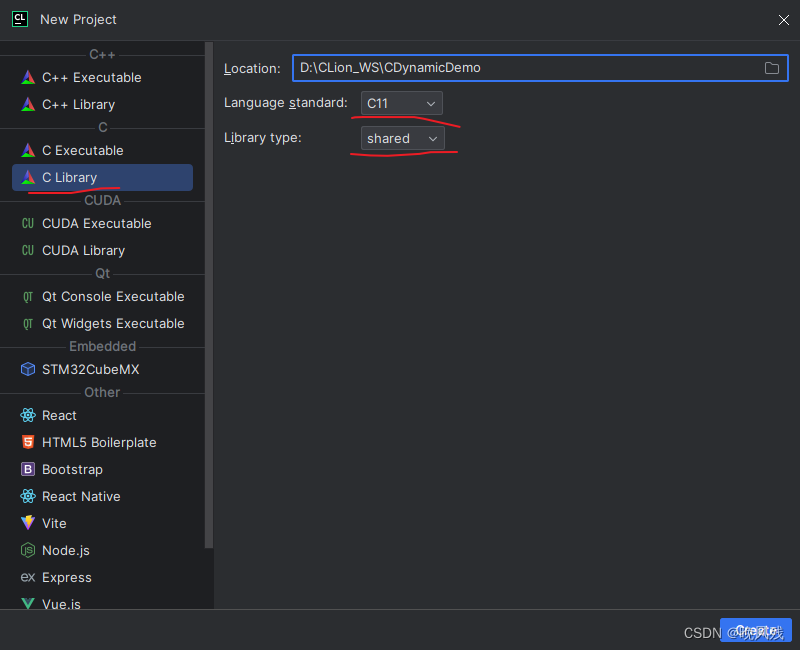Select the CUDA Library text entry

point(83,251)
